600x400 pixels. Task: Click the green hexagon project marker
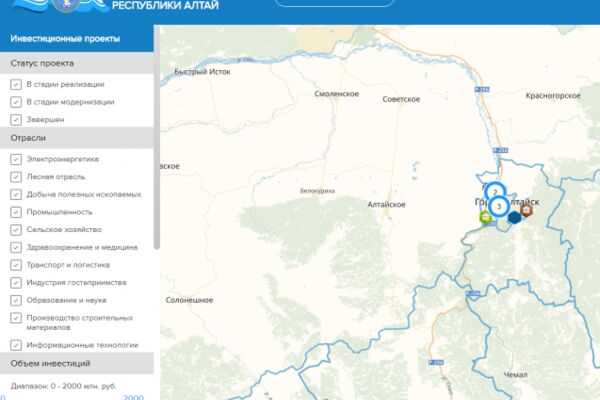coord(486,217)
